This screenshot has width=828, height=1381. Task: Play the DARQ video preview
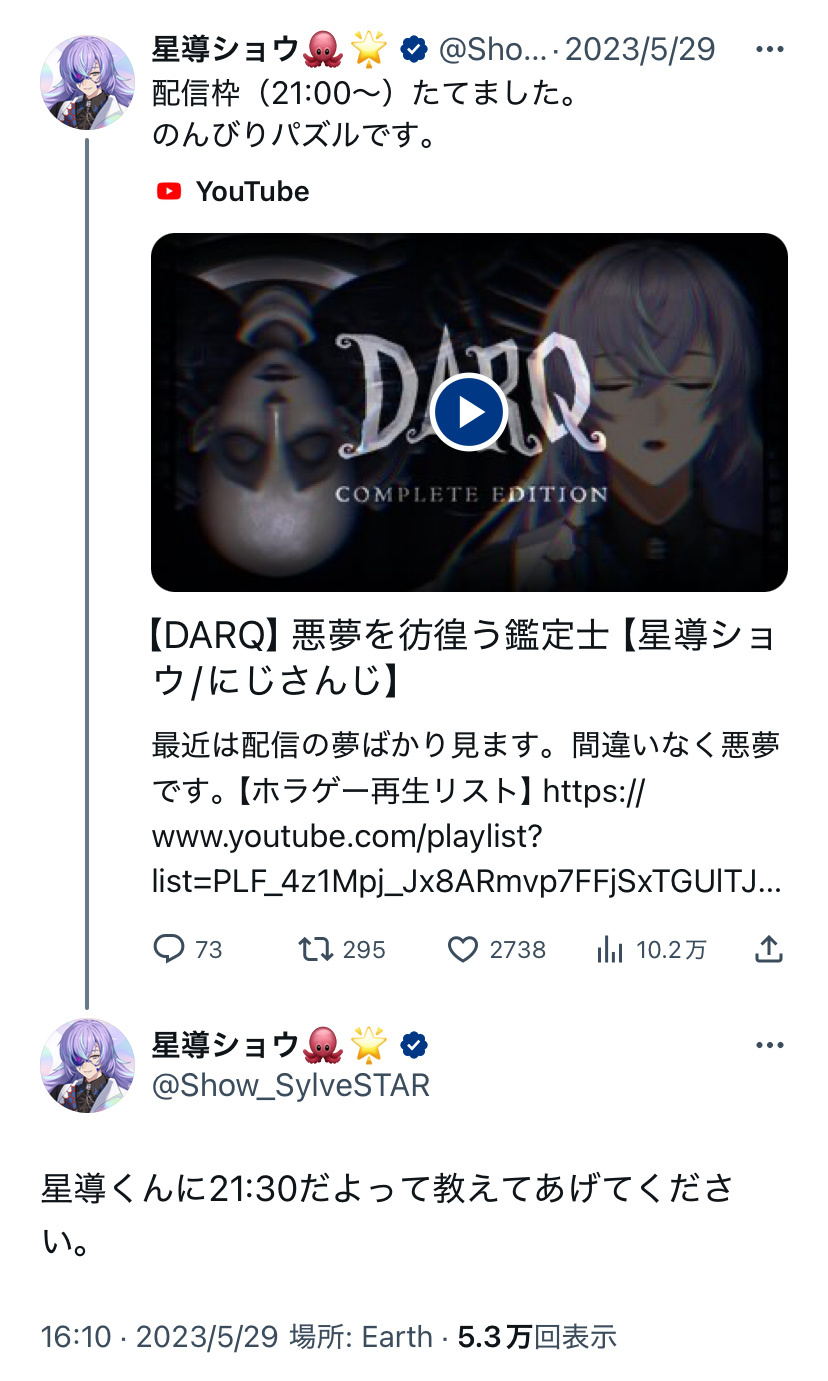(469, 412)
